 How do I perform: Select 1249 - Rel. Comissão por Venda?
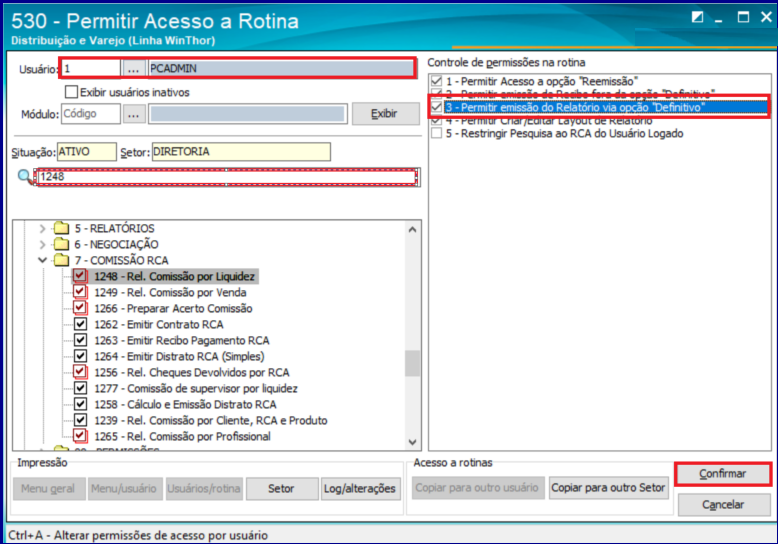coord(170,292)
